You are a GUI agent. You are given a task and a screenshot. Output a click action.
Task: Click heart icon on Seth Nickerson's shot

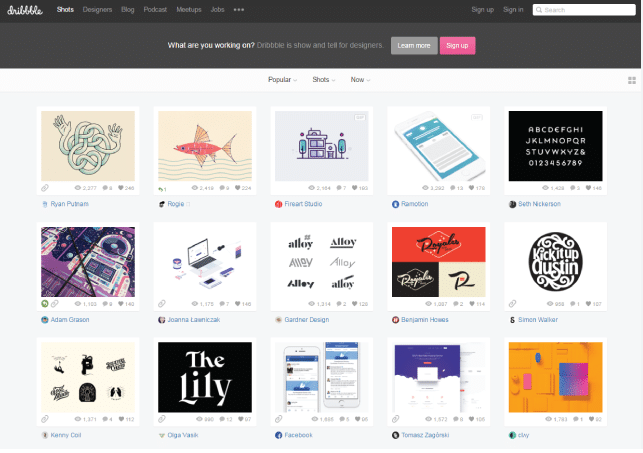589,187
